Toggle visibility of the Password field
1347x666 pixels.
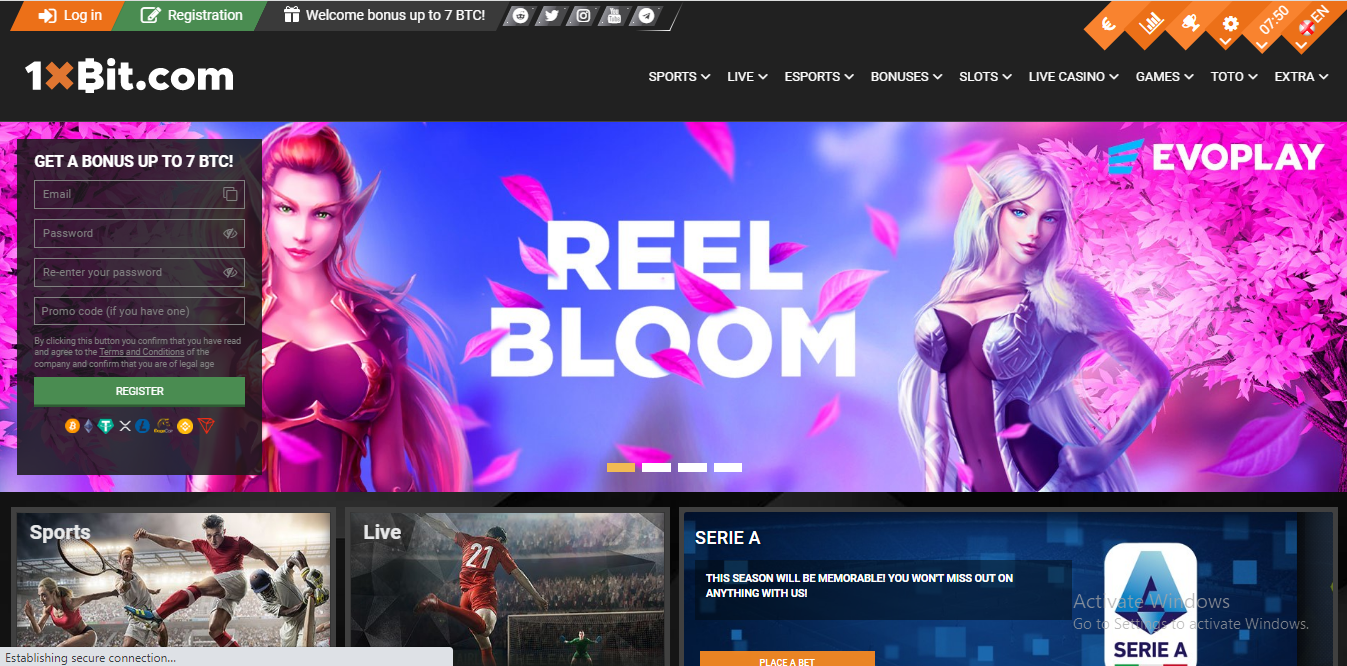(x=230, y=233)
